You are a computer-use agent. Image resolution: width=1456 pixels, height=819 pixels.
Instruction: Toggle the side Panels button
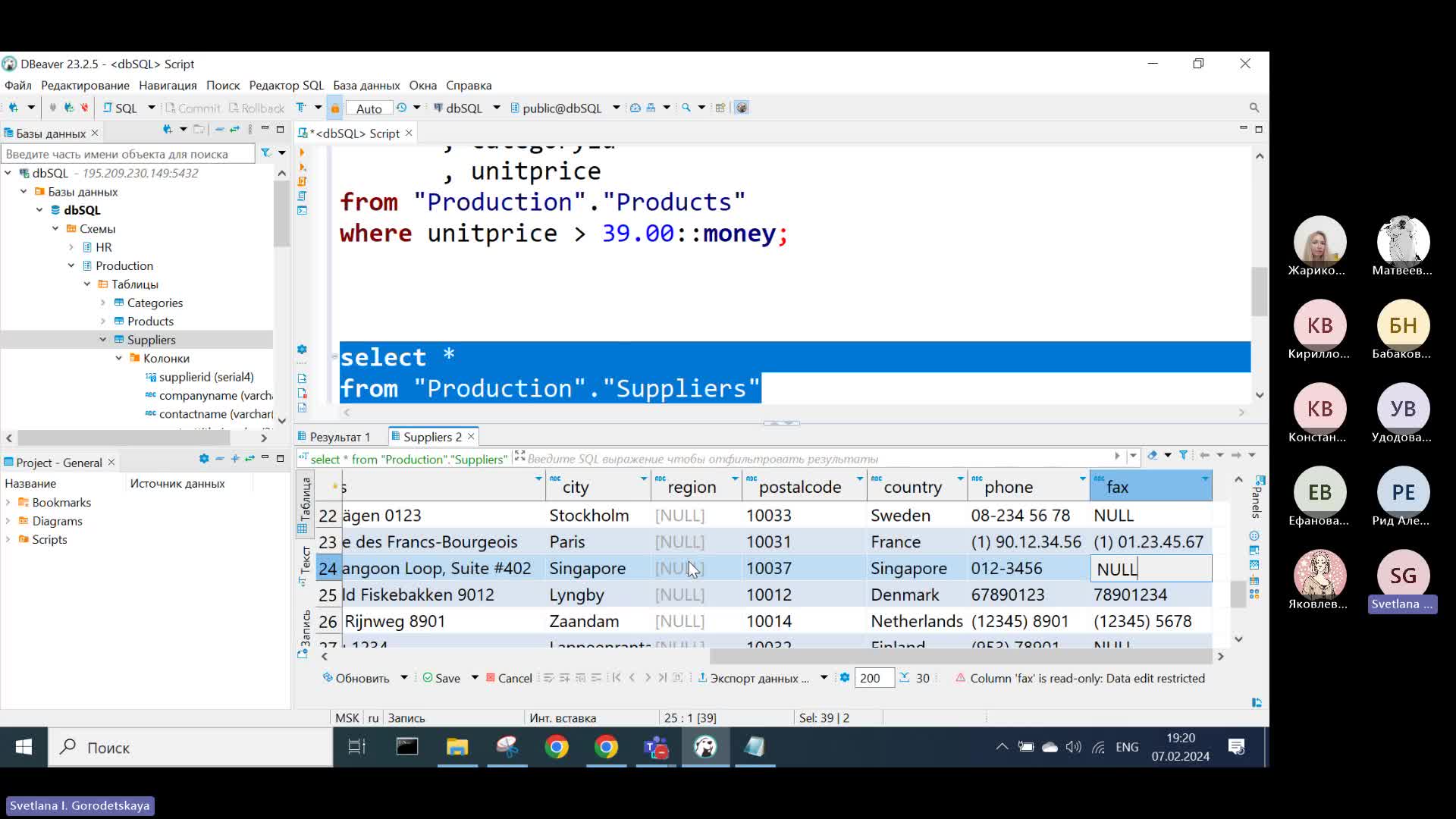[x=1257, y=497]
